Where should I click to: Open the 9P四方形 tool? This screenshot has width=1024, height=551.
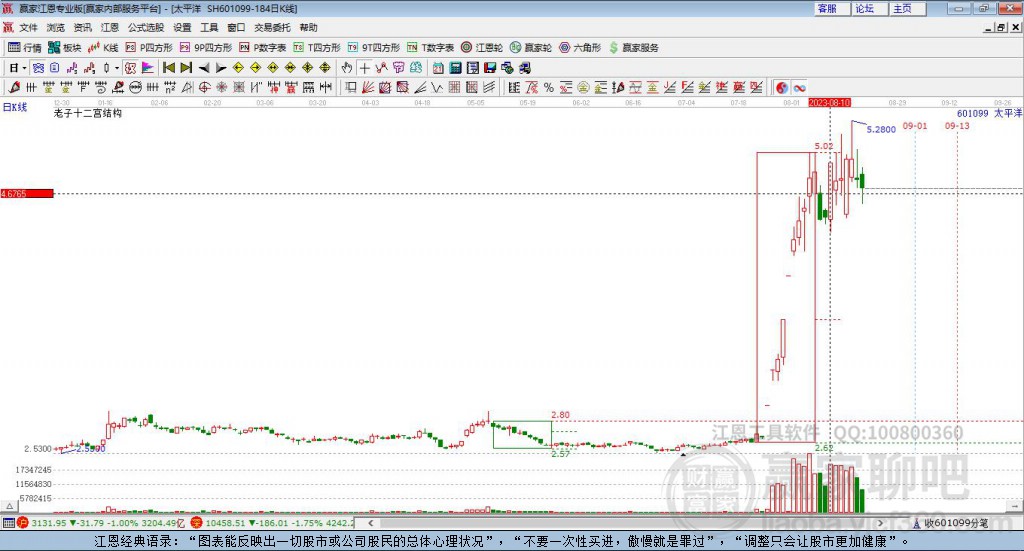coord(206,48)
